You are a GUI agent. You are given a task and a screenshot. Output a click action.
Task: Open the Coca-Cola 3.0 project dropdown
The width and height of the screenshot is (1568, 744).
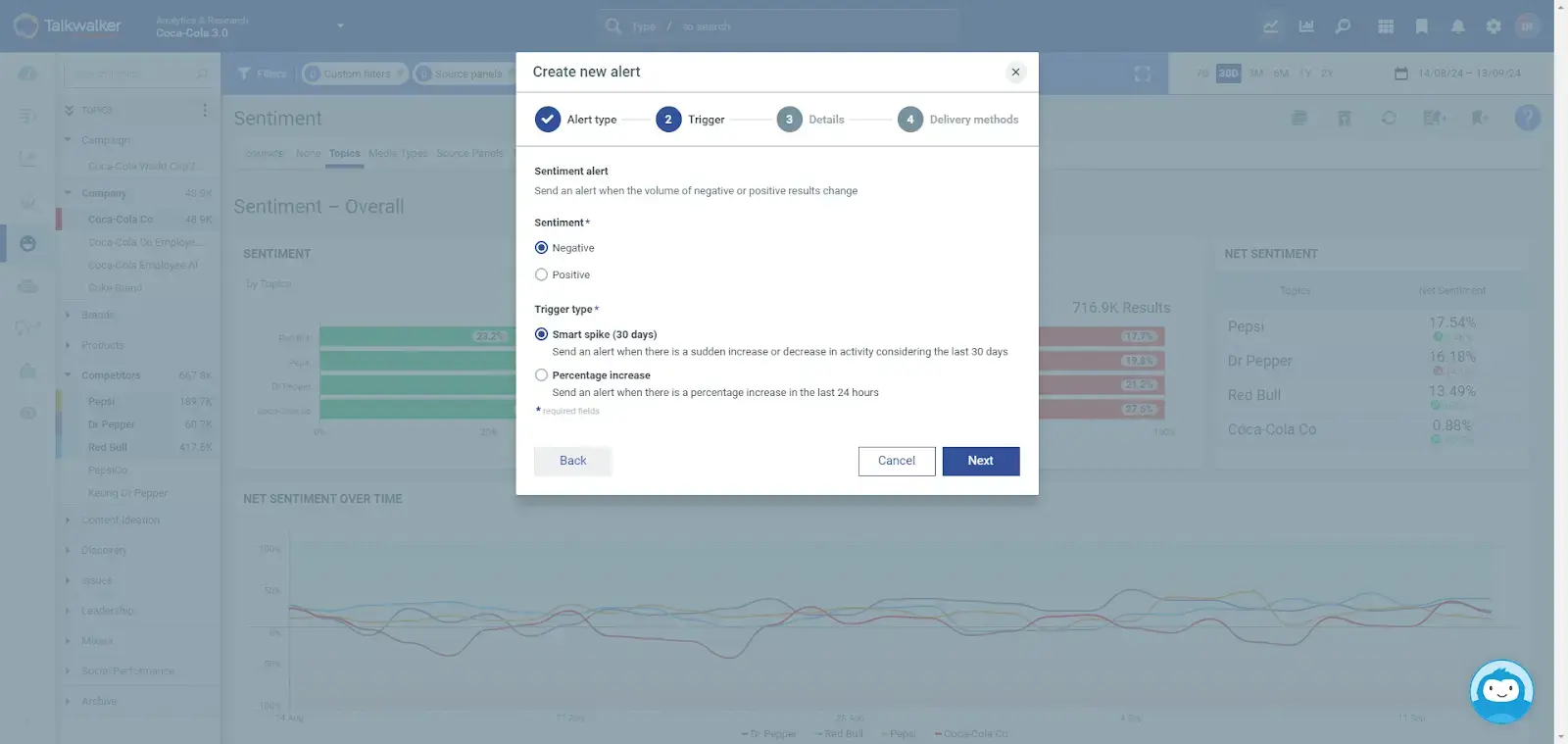(340, 25)
